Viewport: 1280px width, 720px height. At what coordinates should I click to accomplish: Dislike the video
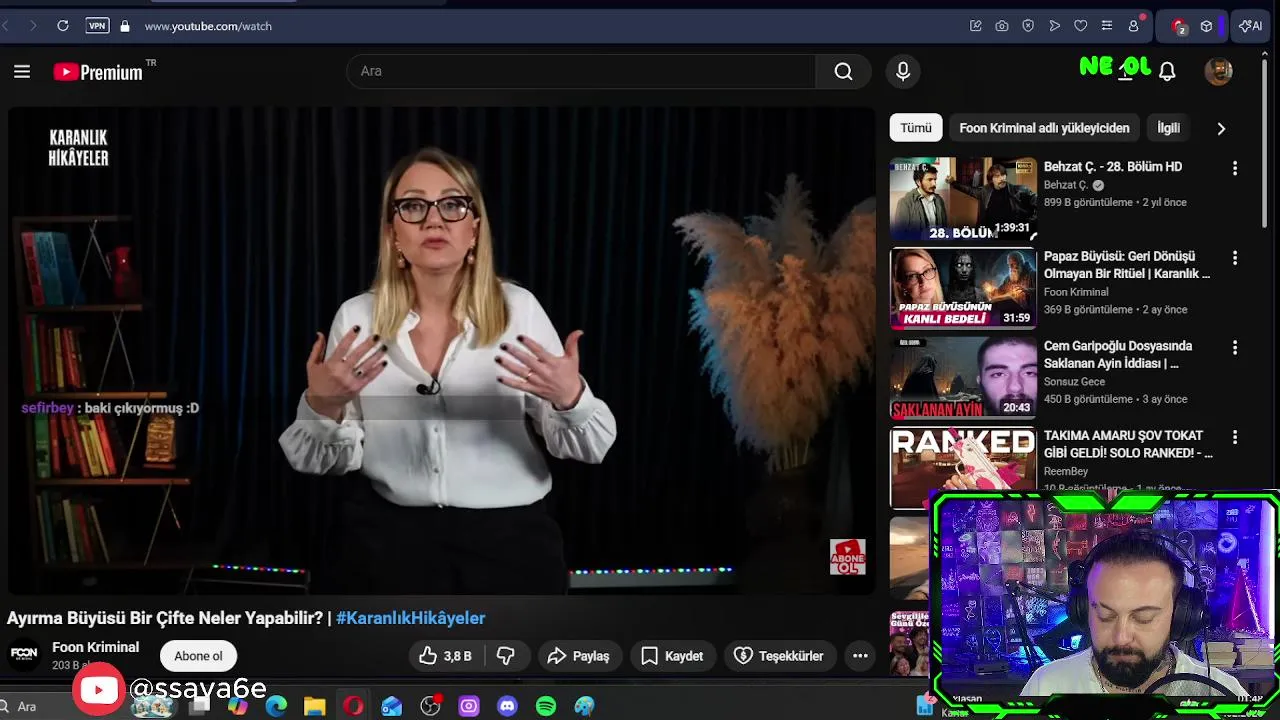coord(506,656)
